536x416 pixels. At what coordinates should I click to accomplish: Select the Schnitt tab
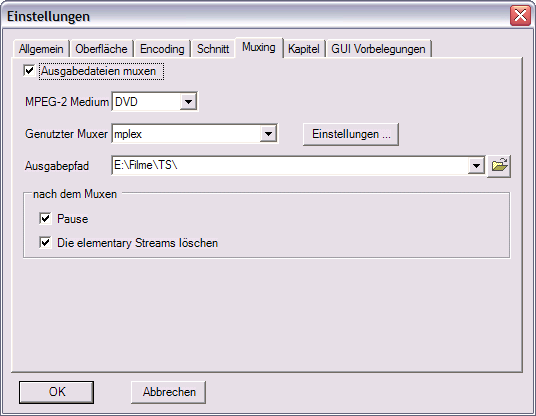213,49
